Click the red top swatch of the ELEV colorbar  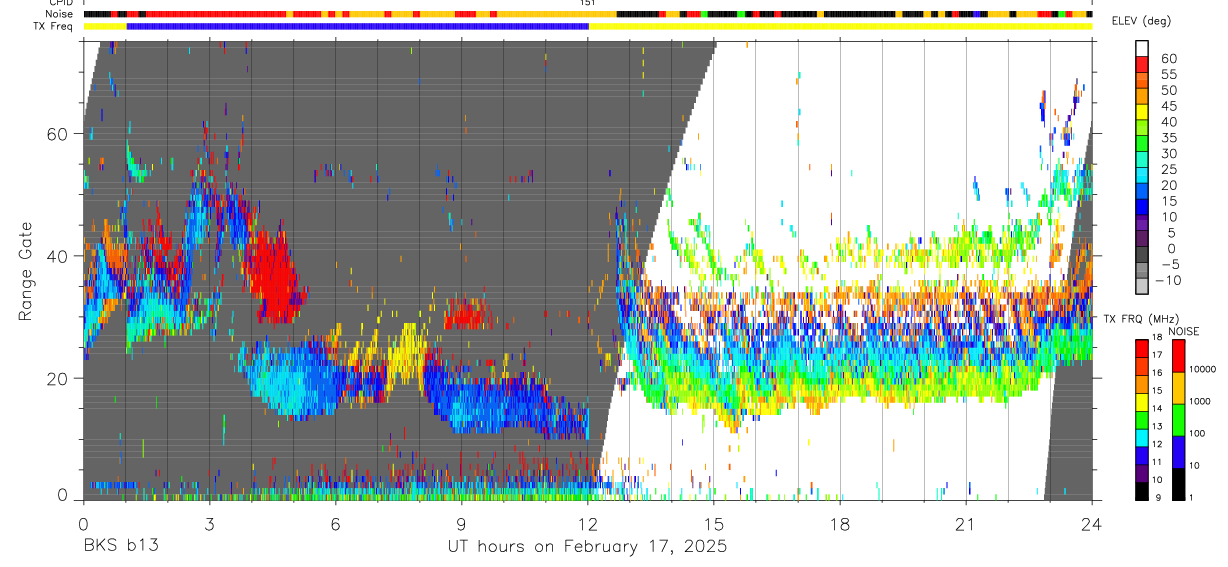click(1142, 63)
